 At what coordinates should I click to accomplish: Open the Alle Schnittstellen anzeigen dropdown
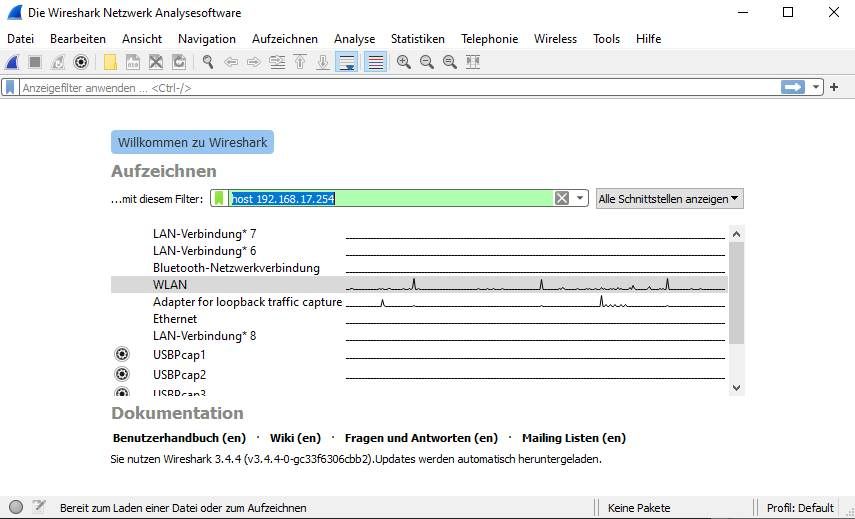(669, 199)
